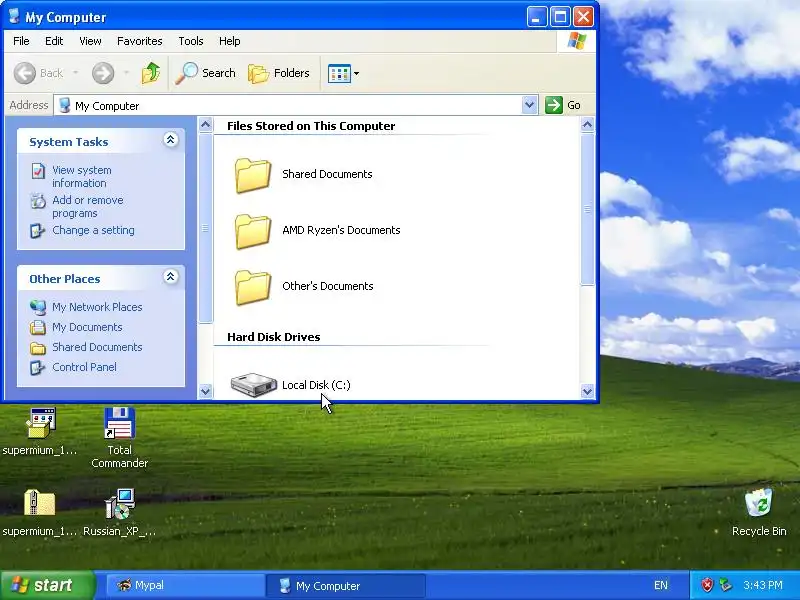Click the 3:43 PM clock
The width and height of the screenshot is (800, 600).
click(763, 585)
